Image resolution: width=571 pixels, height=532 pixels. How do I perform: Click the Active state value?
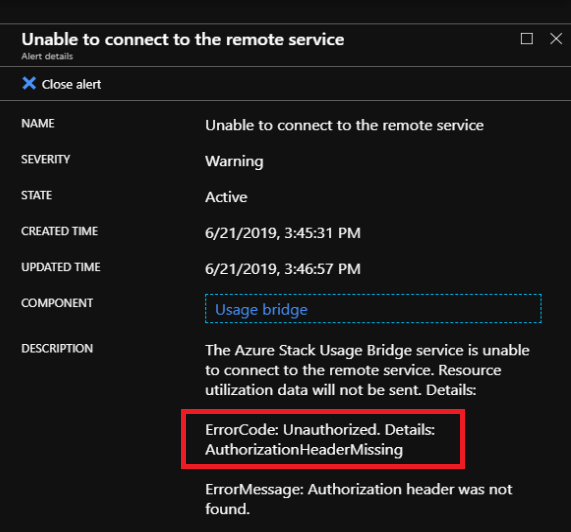tap(226, 197)
